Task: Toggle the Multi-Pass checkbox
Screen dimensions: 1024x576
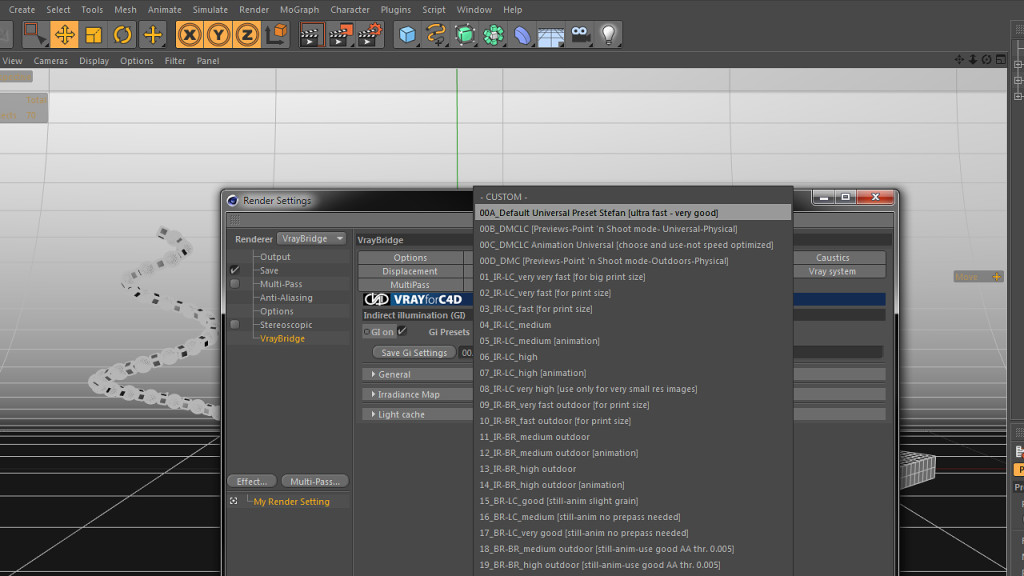Action: [234, 284]
